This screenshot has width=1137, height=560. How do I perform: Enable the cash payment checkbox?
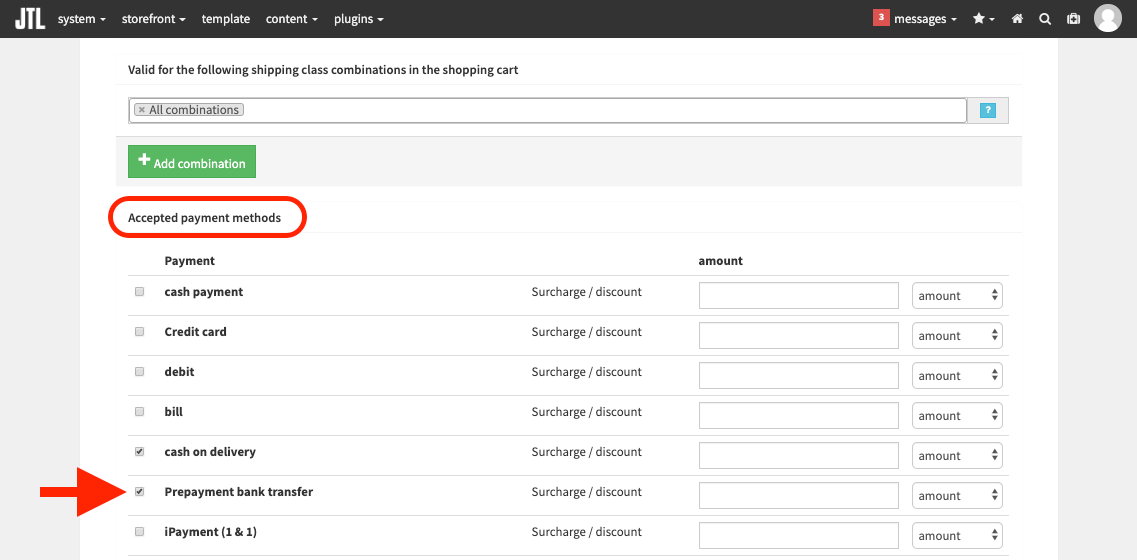(x=140, y=292)
